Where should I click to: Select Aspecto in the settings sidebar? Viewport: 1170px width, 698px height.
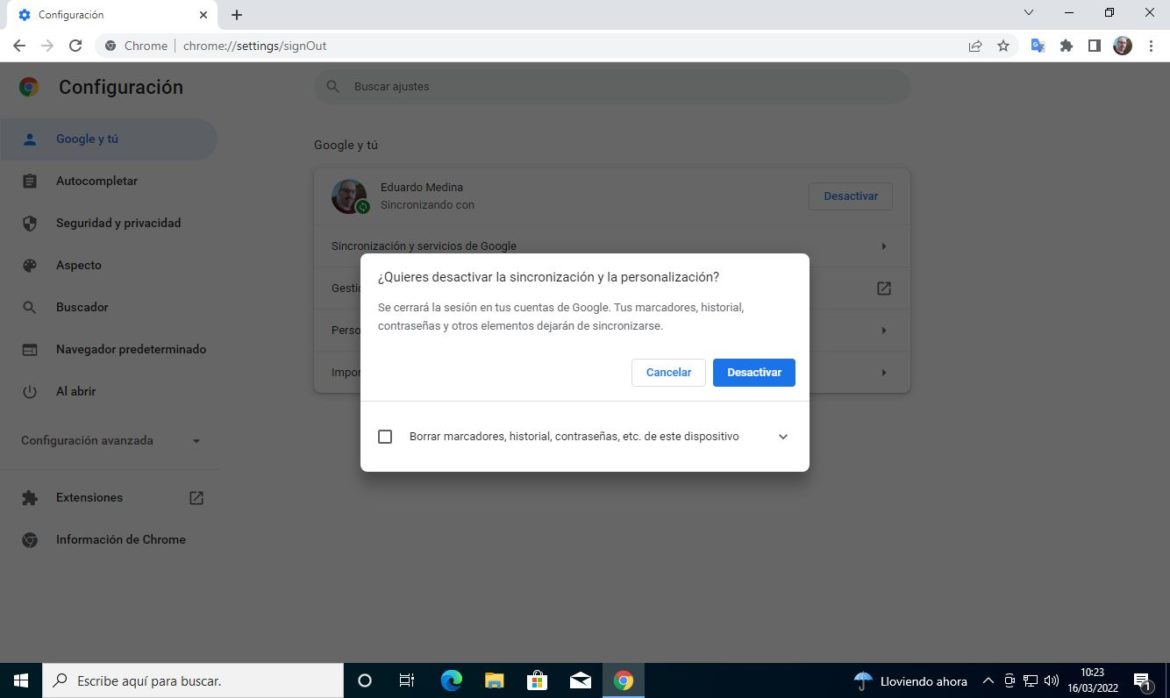79,265
